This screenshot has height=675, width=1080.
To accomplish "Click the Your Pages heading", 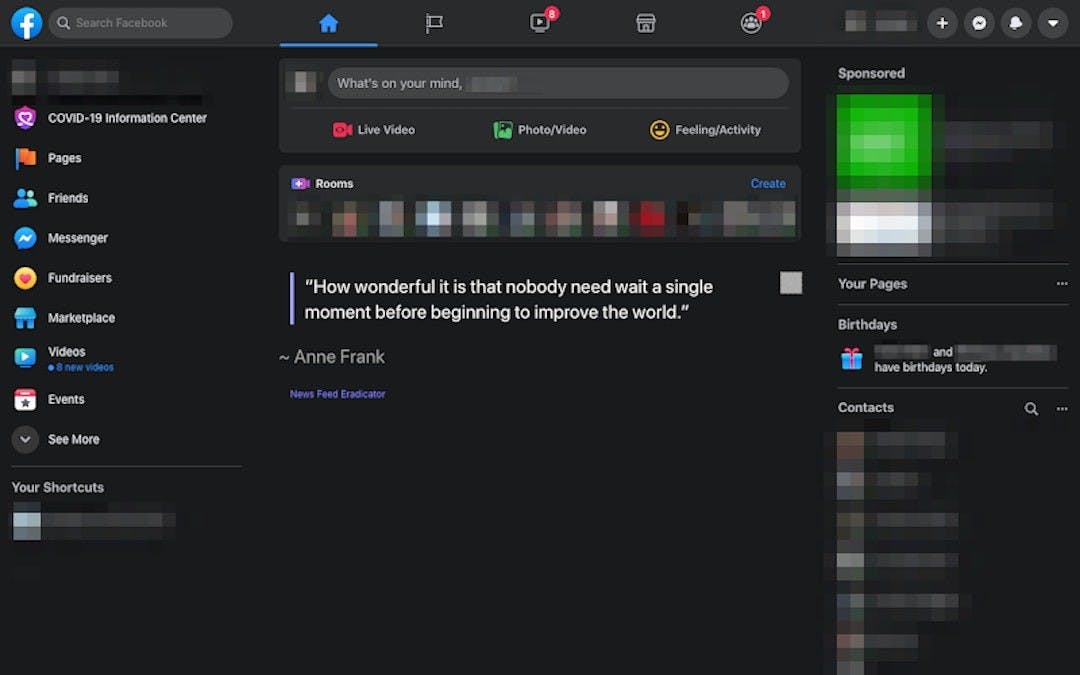I will [872, 284].
